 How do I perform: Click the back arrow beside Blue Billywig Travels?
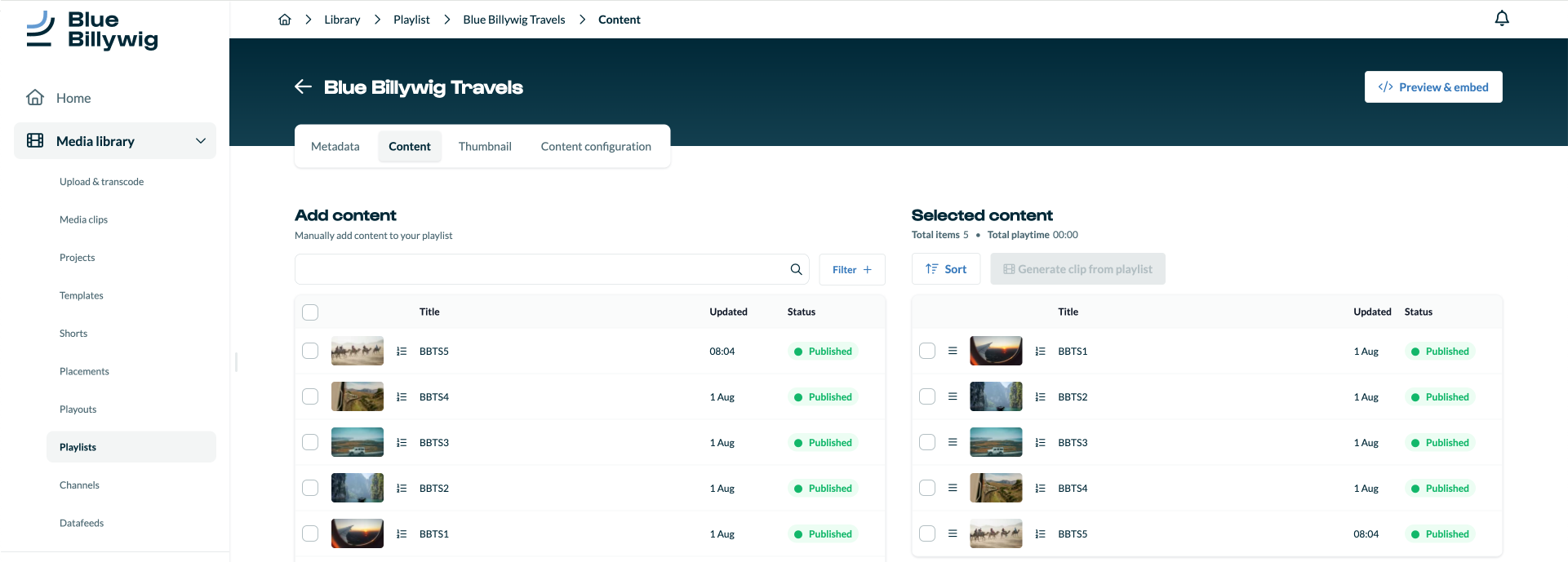pos(304,86)
